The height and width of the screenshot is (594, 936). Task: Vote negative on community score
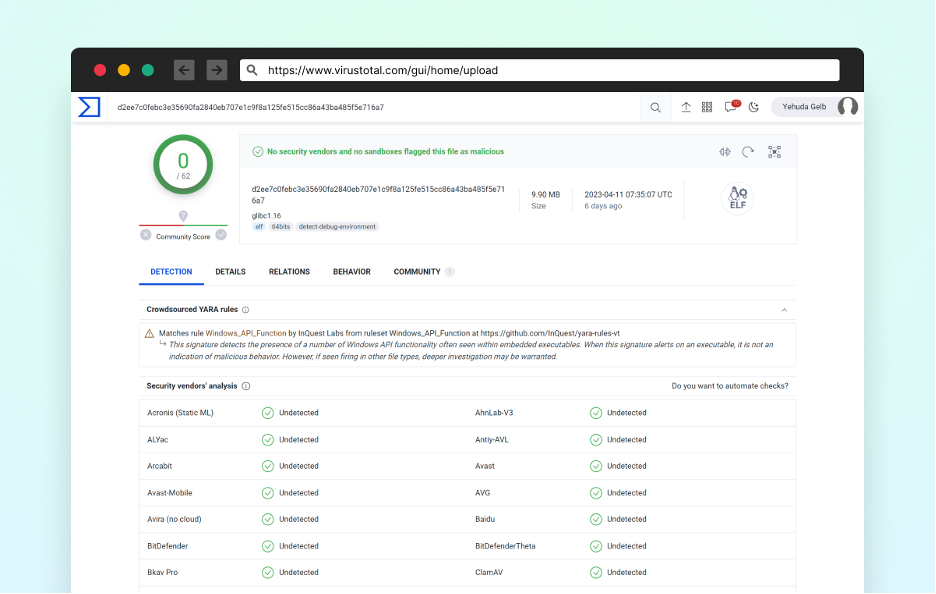coord(146,235)
